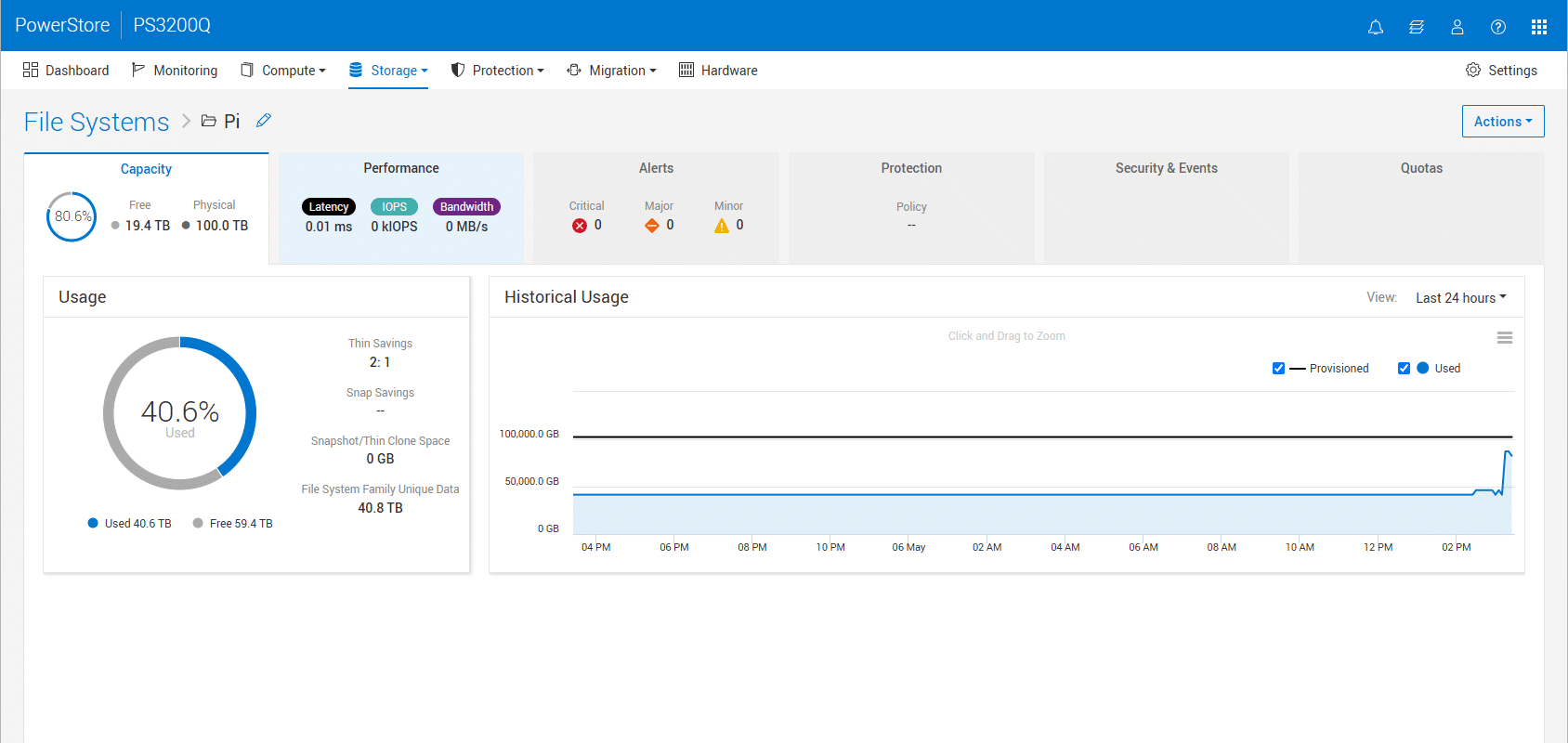Screen dimensions: 1568x743
Task: Click the blue Used legend marker in chart
Action: tap(1422, 369)
